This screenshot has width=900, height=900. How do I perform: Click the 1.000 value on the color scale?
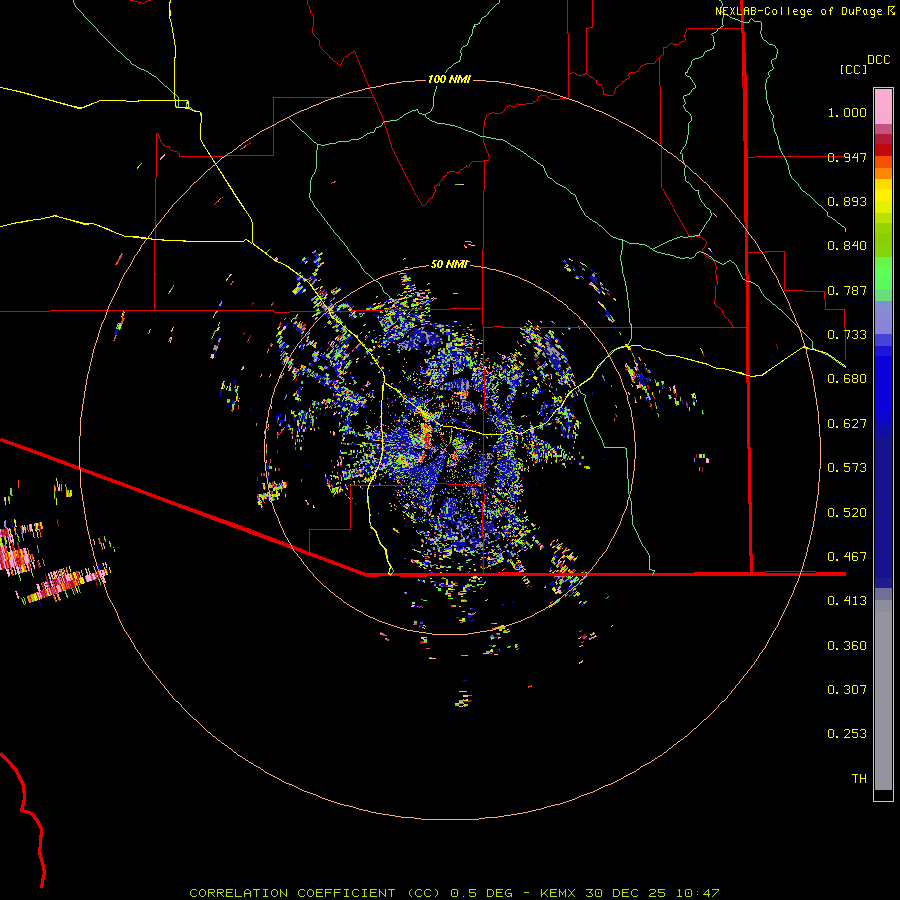[x=847, y=112]
